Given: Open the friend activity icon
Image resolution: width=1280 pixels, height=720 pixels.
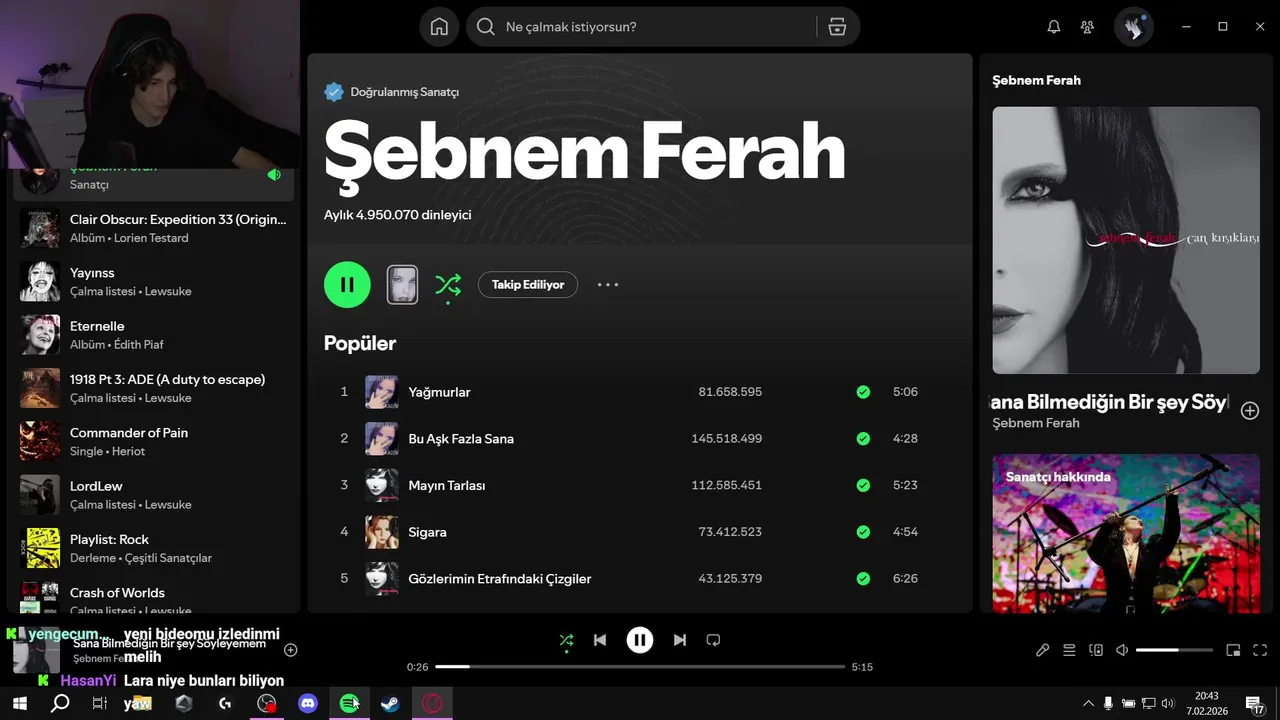Looking at the screenshot, I should (1087, 27).
